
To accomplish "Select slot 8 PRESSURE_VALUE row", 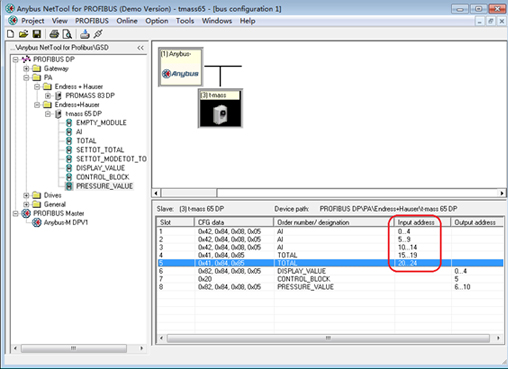I will point(330,287).
